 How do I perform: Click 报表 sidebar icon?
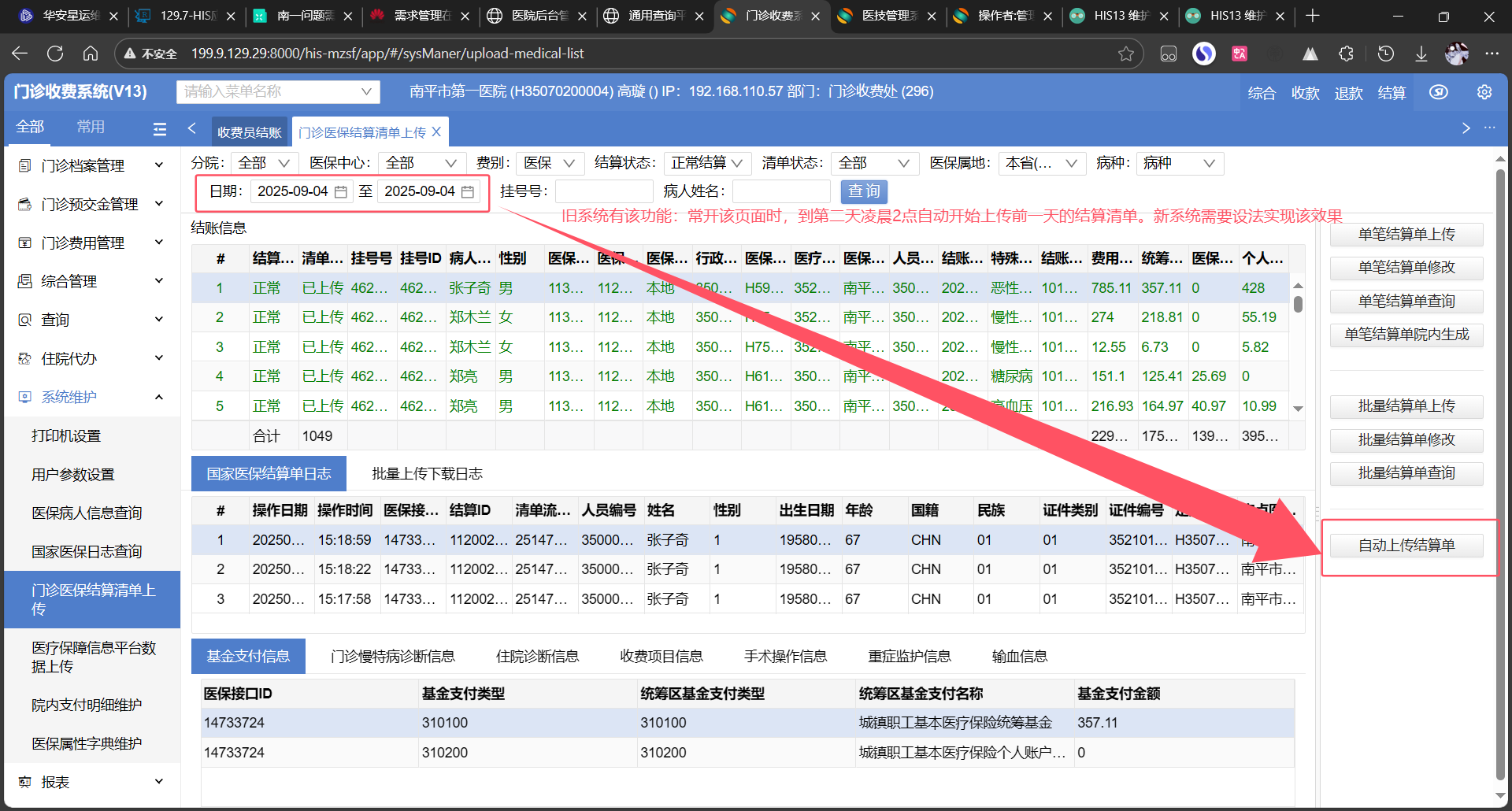coord(25,782)
